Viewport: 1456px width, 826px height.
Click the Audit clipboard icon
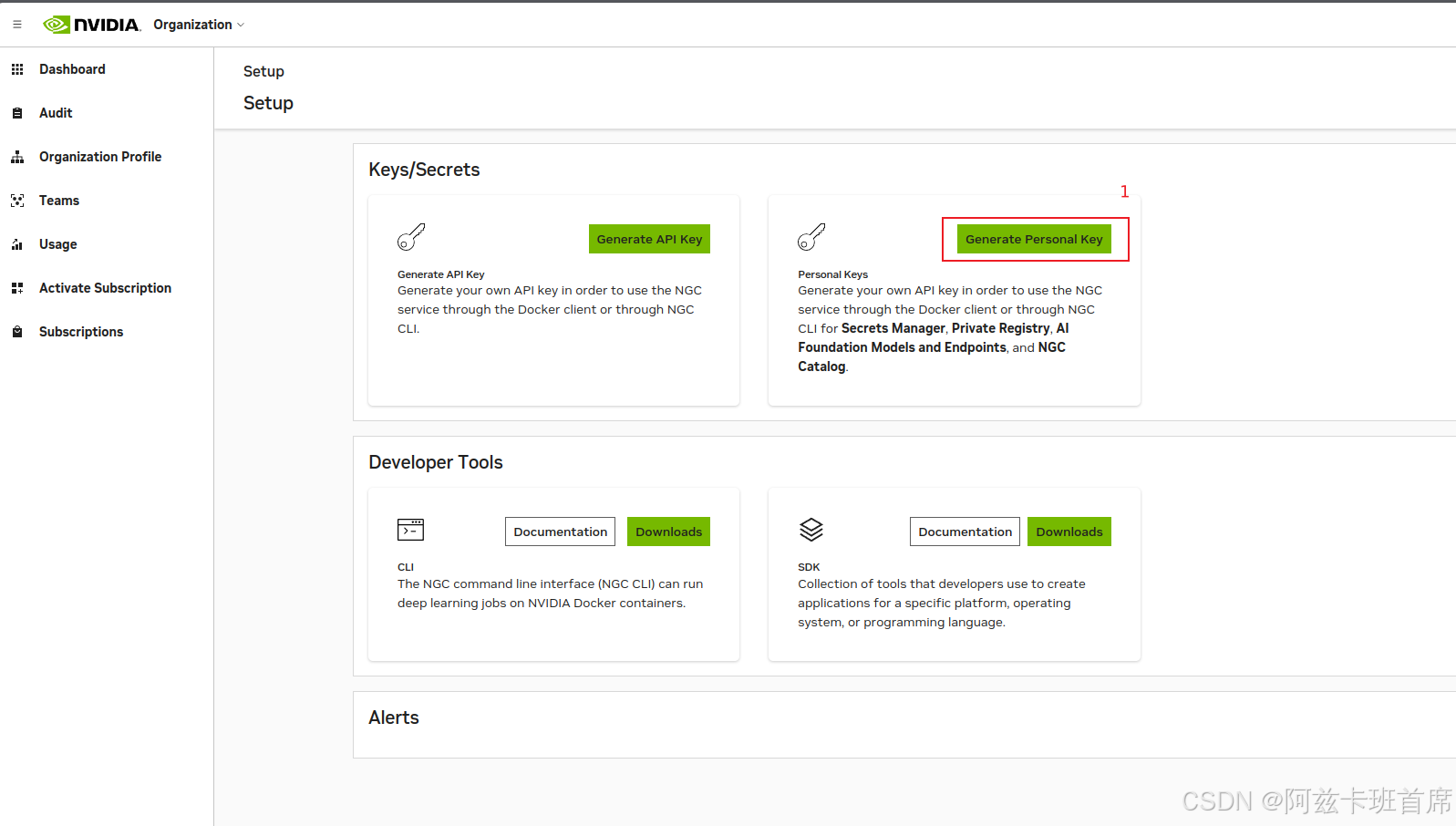tap(17, 113)
